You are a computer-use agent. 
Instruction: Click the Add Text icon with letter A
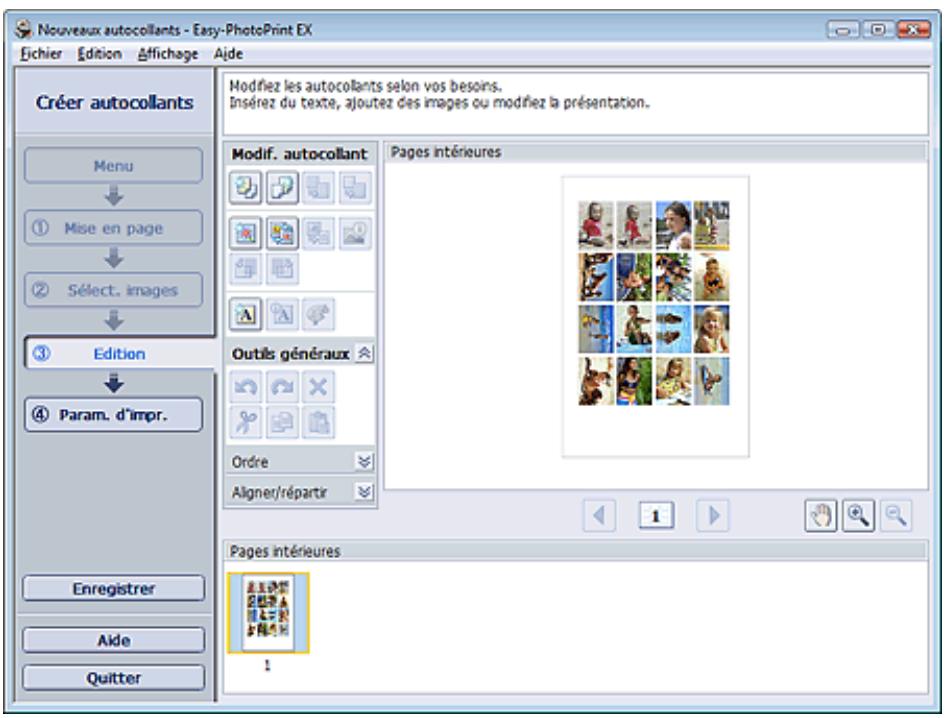[245, 314]
